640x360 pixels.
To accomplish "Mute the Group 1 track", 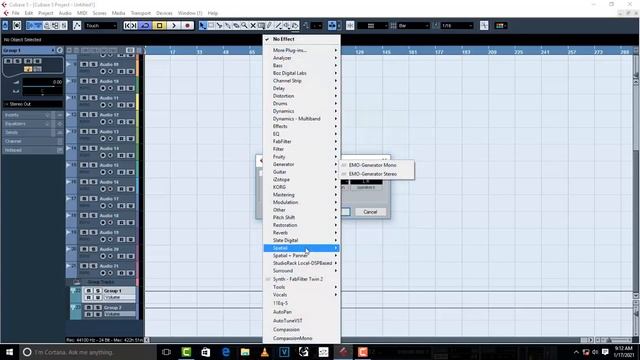I will pos(89,291).
